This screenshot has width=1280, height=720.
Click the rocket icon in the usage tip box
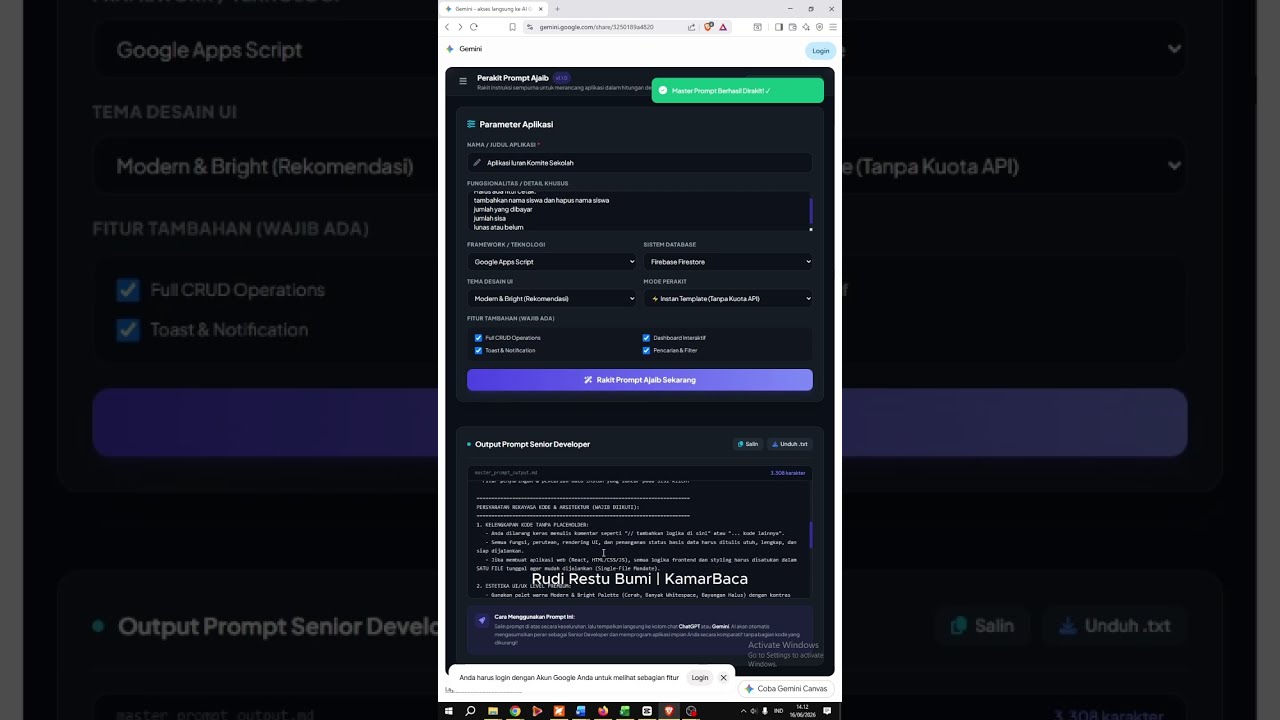click(x=482, y=620)
